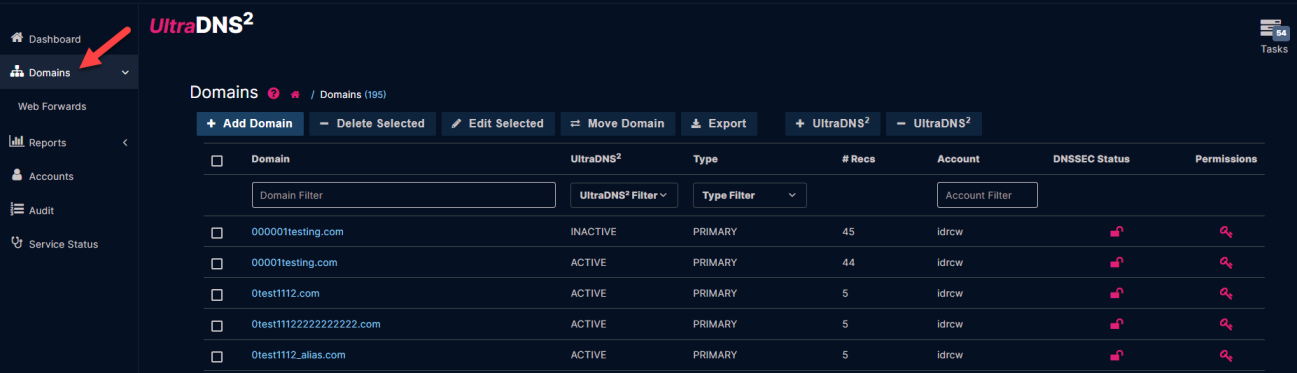Click the DNSSEC Status column header
This screenshot has width=1297, height=373.
pyautogui.click(x=1091, y=159)
